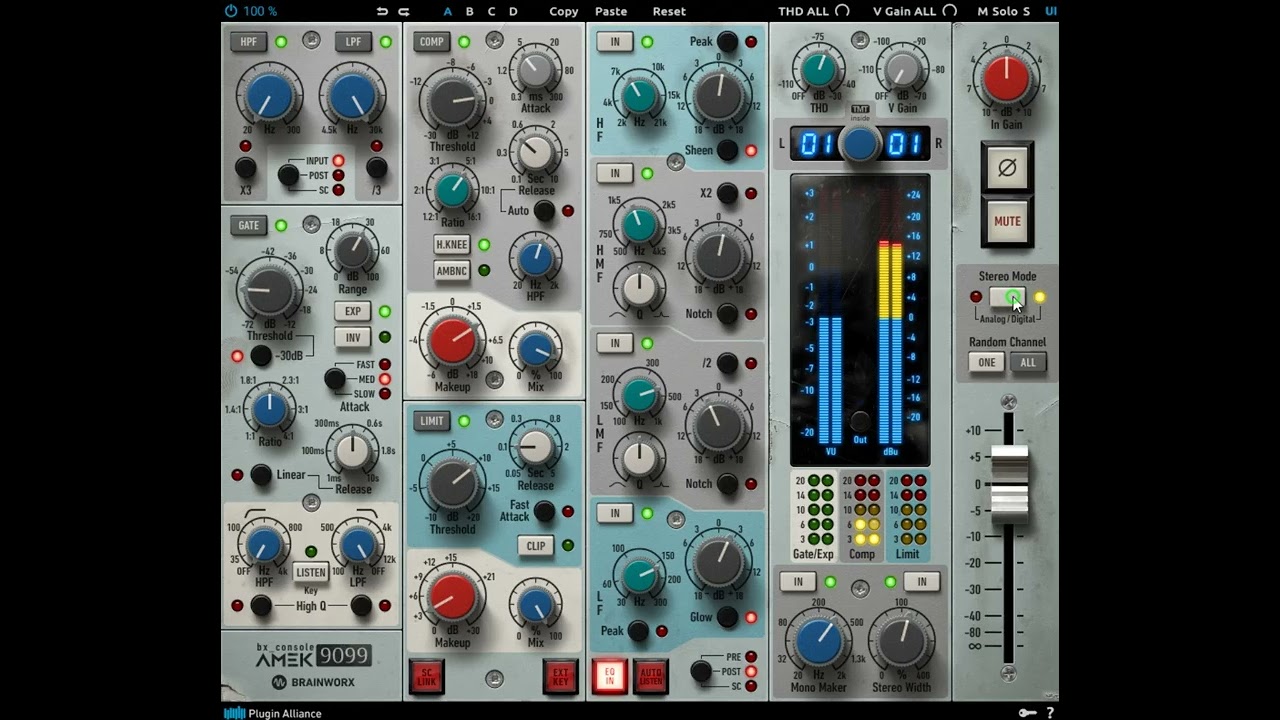Click the undo arrow icon
The width and height of the screenshot is (1280, 720).
point(382,11)
